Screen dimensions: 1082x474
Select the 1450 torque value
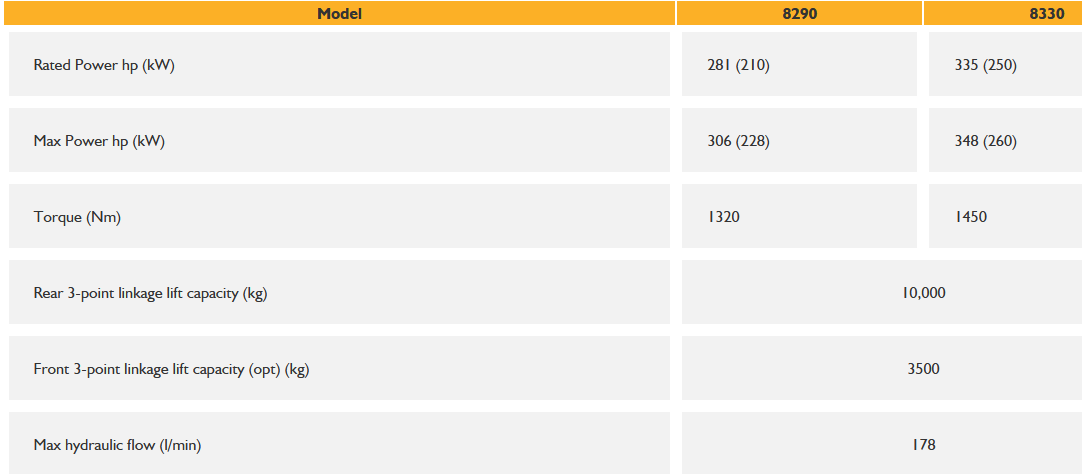970,217
